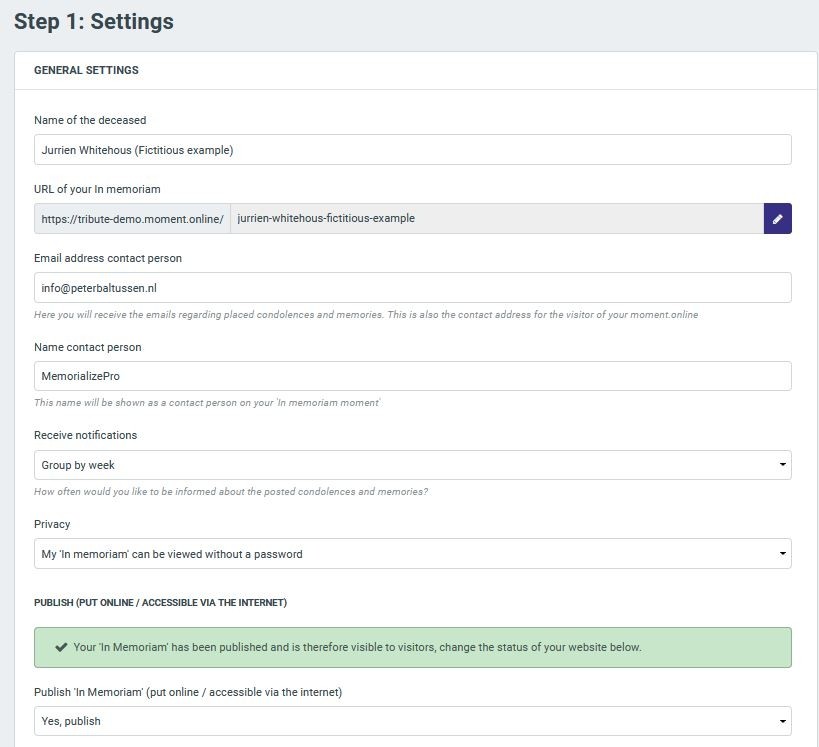Click the help text under the email field
The height and width of the screenshot is (747, 819).
click(366, 315)
